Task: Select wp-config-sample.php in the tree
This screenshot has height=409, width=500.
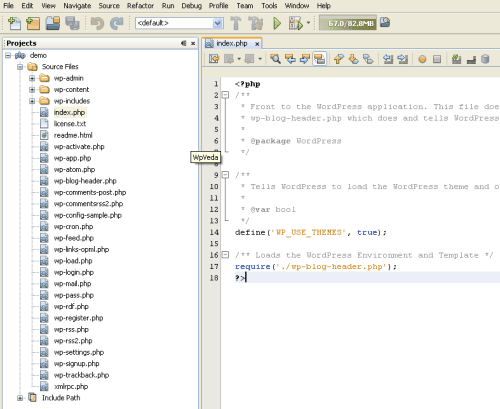Action: [88, 215]
